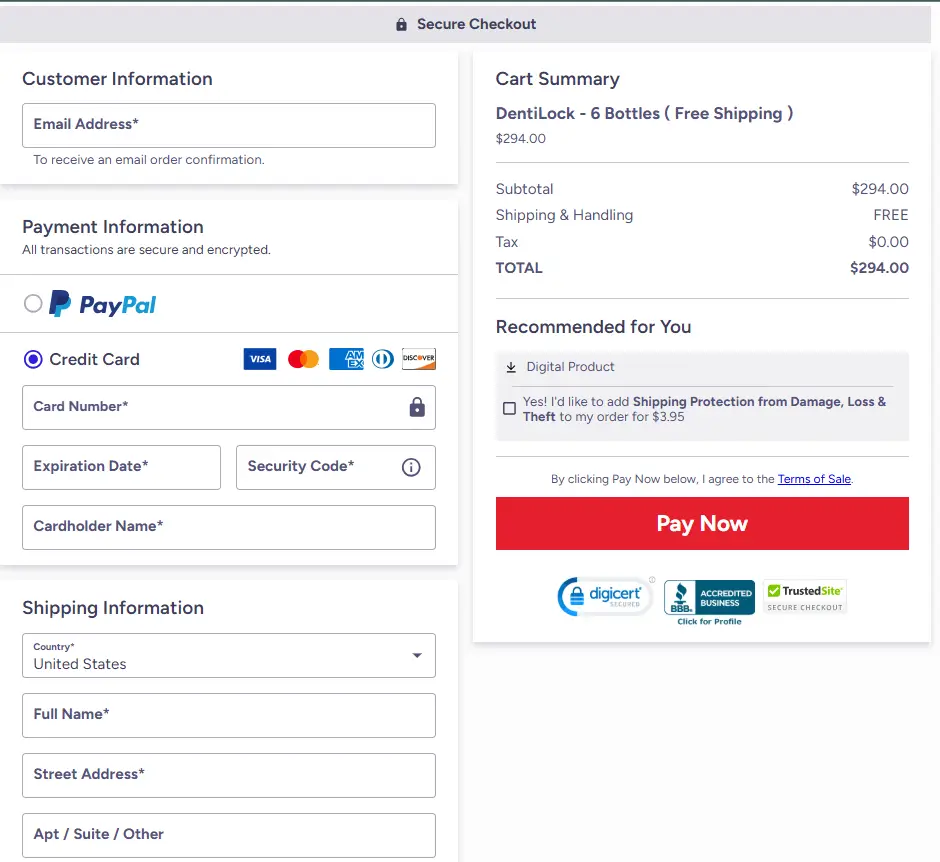Click the PayPal logo icon
This screenshot has height=862, width=940.
(101, 304)
